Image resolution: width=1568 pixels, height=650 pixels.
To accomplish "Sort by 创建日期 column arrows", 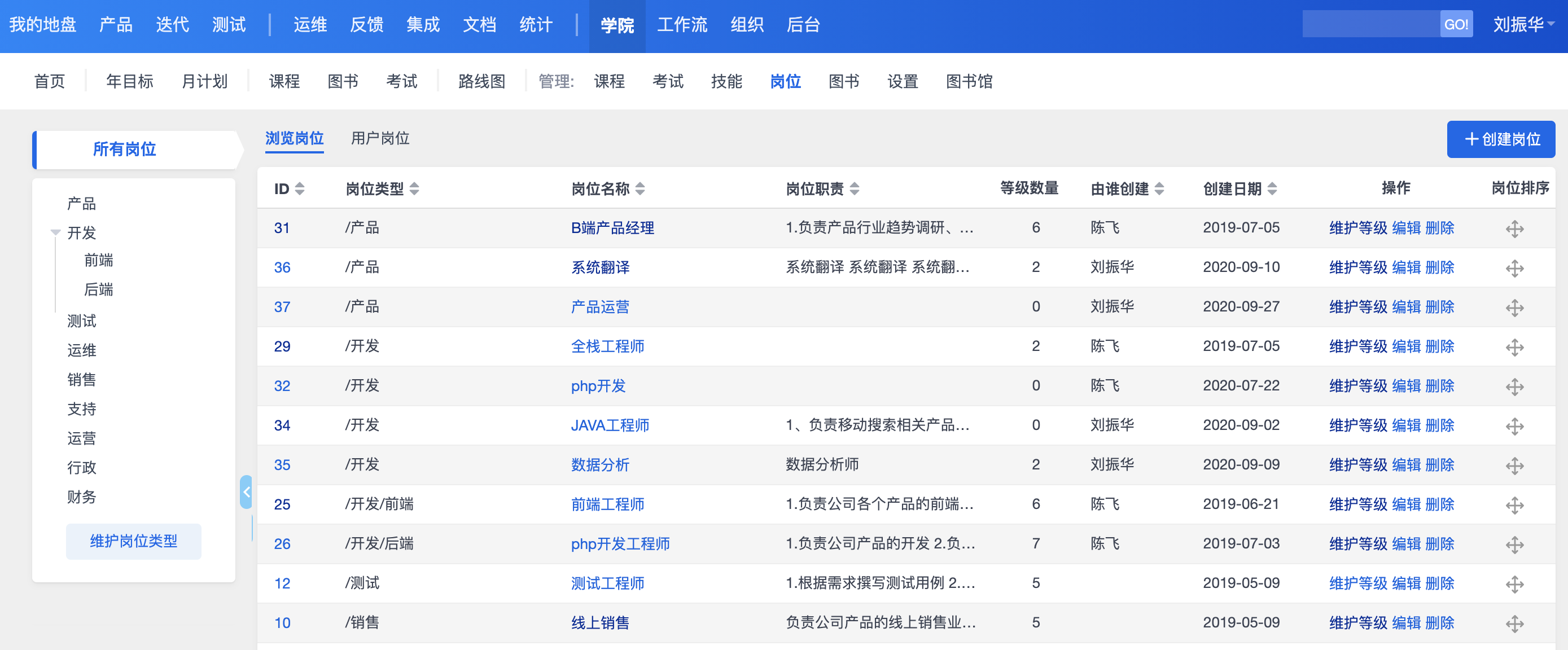I will point(1272,188).
